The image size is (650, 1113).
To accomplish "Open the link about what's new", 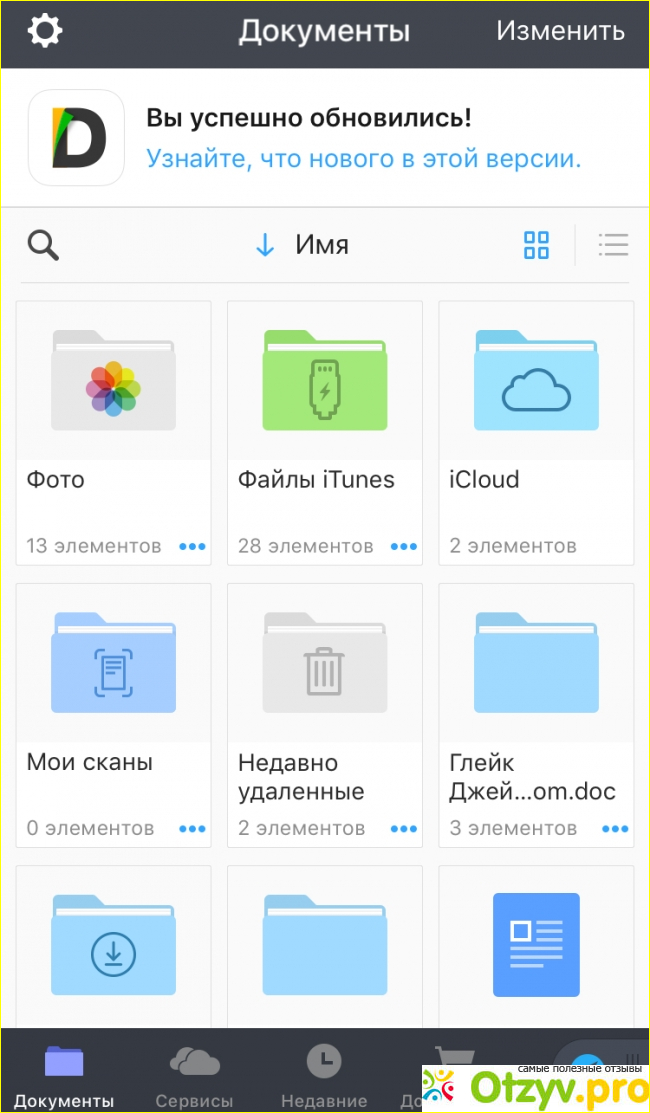I will [363, 159].
